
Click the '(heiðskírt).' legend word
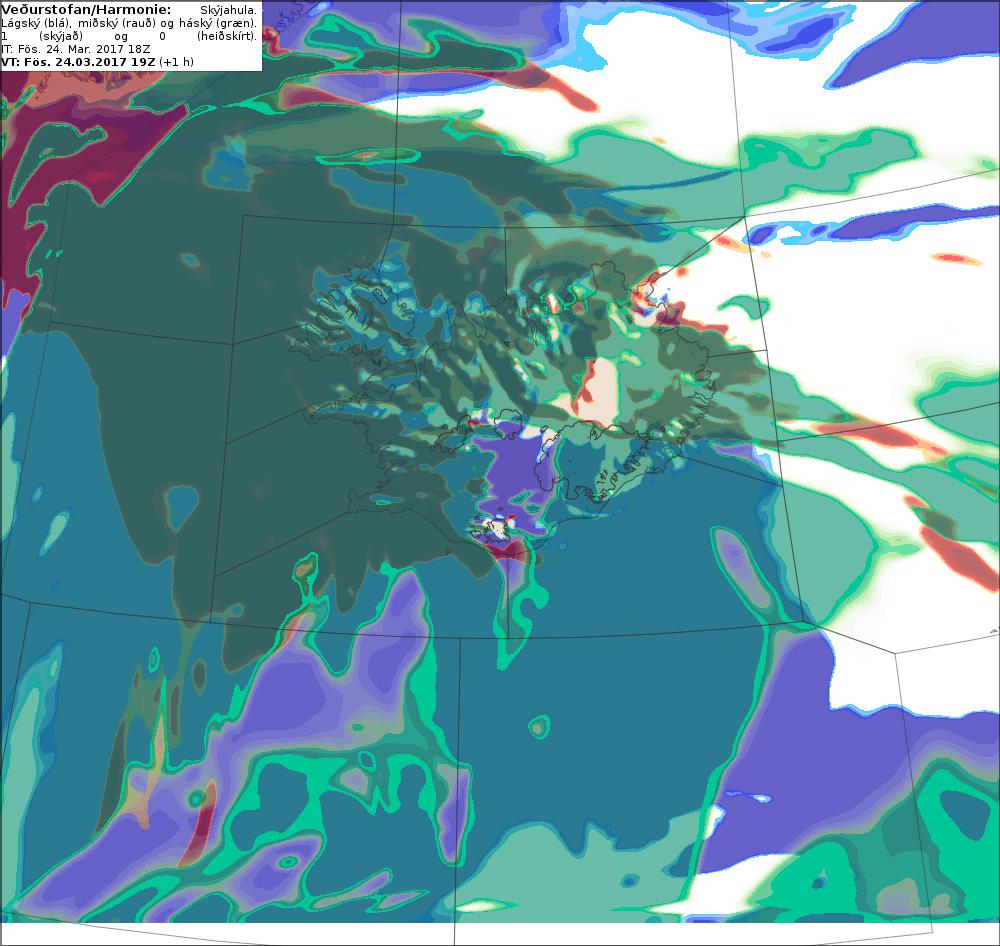(227, 36)
